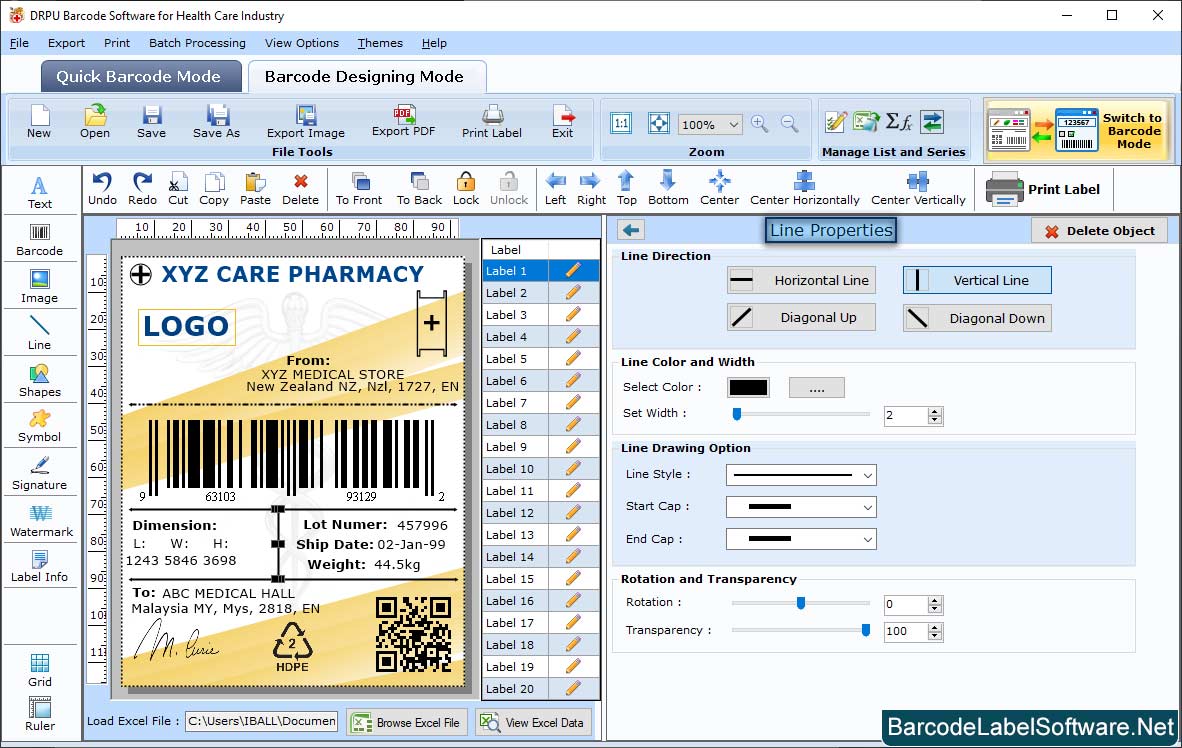Click the fit-to-window zoom icon
This screenshot has width=1182, height=748.
click(x=659, y=123)
